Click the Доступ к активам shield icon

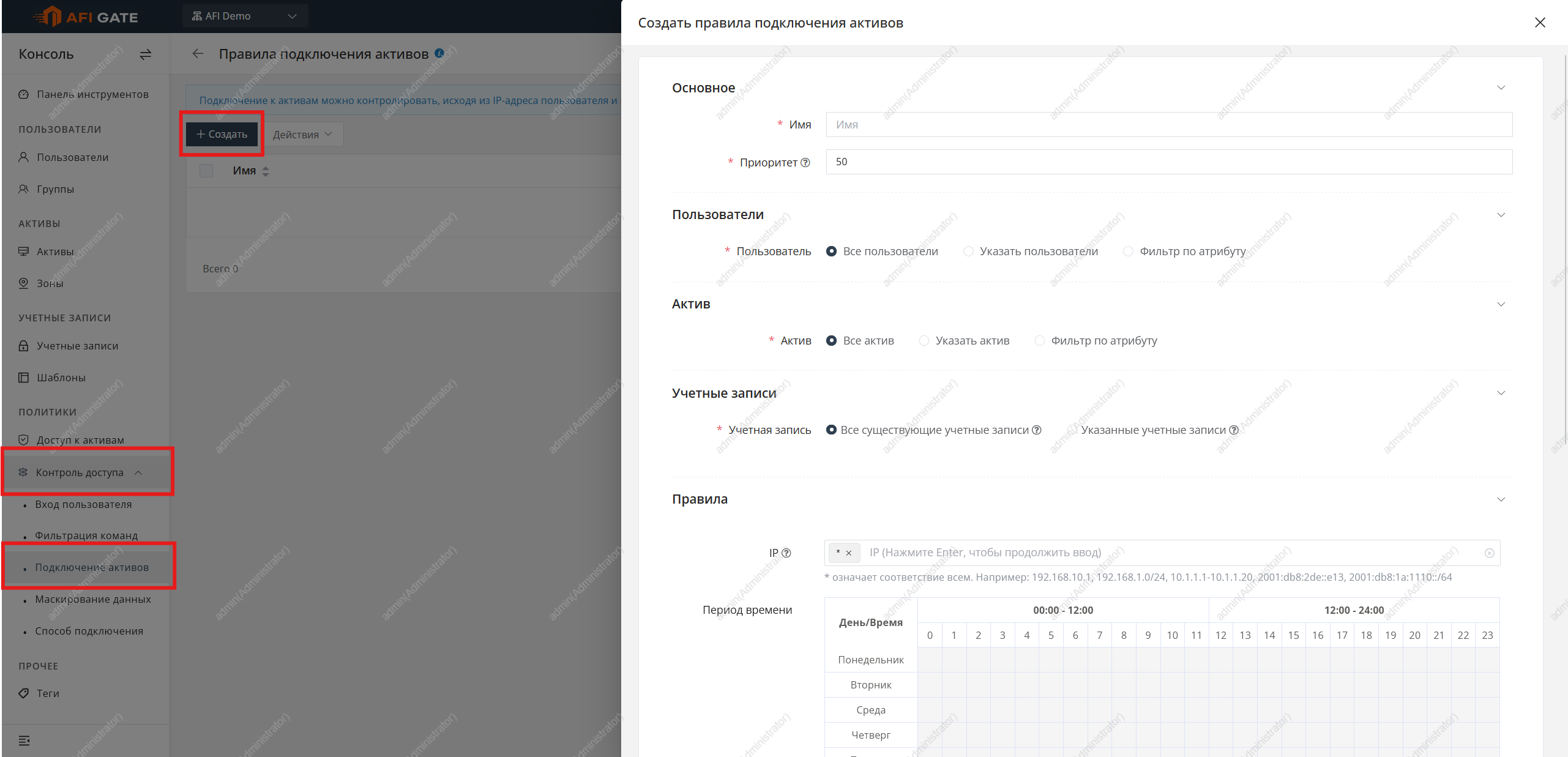tap(24, 440)
